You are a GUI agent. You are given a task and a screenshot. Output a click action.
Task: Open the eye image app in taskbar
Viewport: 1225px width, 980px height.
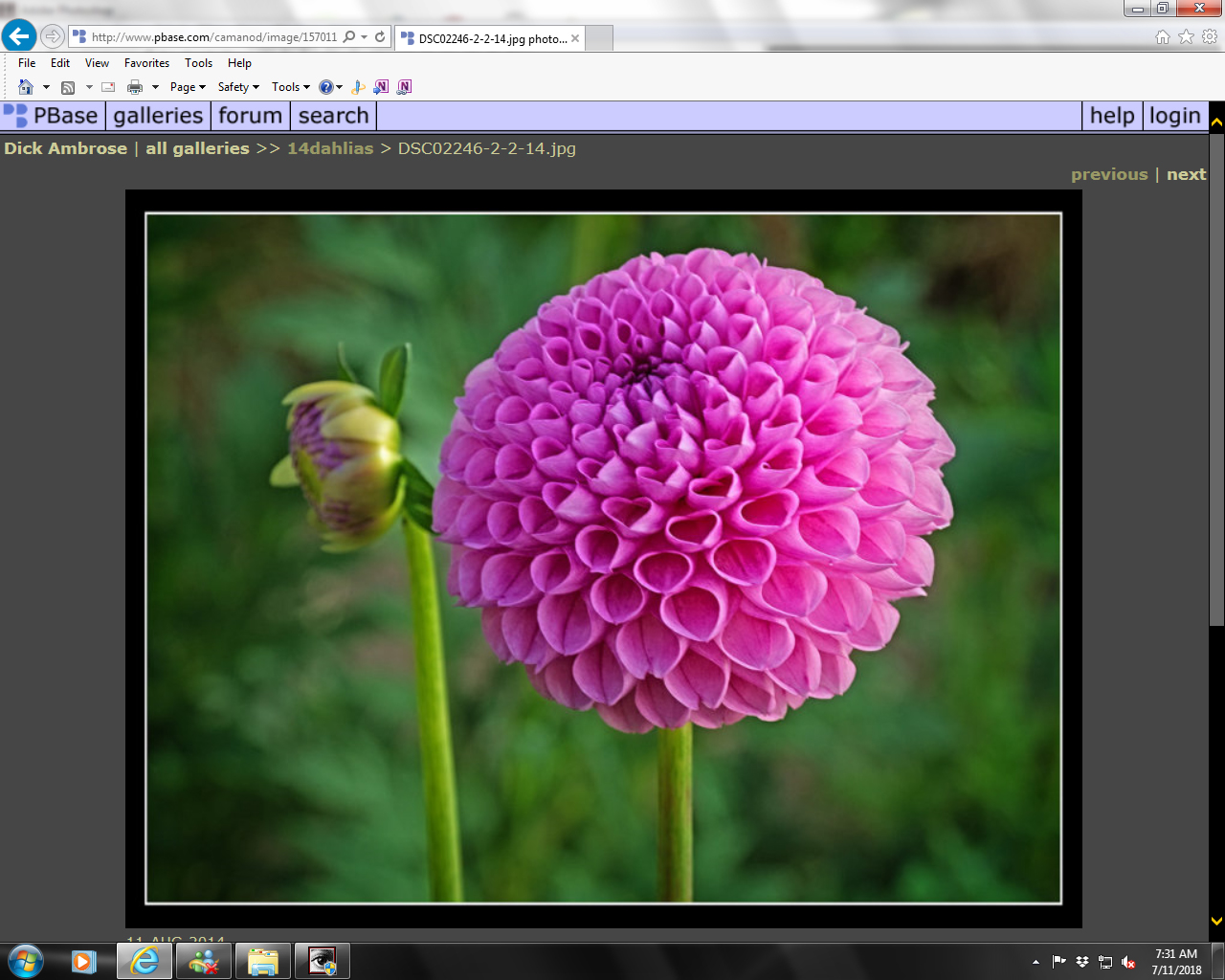click(x=322, y=961)
